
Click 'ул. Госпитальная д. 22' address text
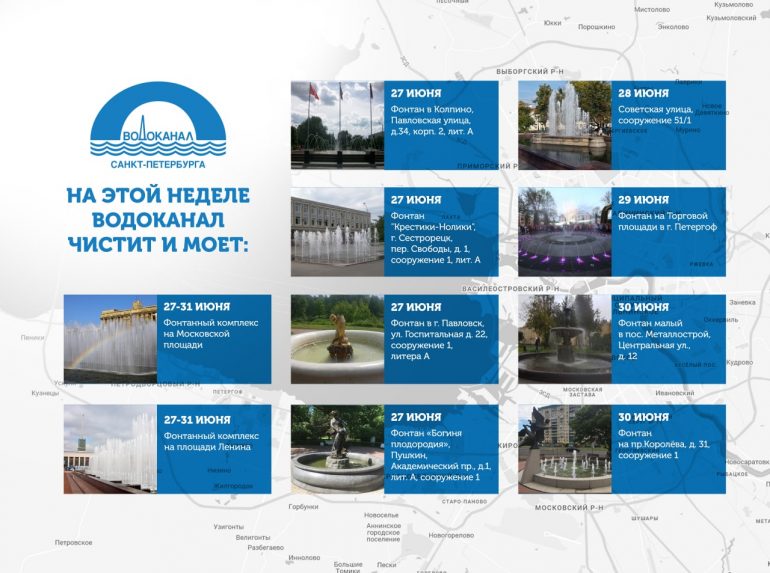point(439,334)
